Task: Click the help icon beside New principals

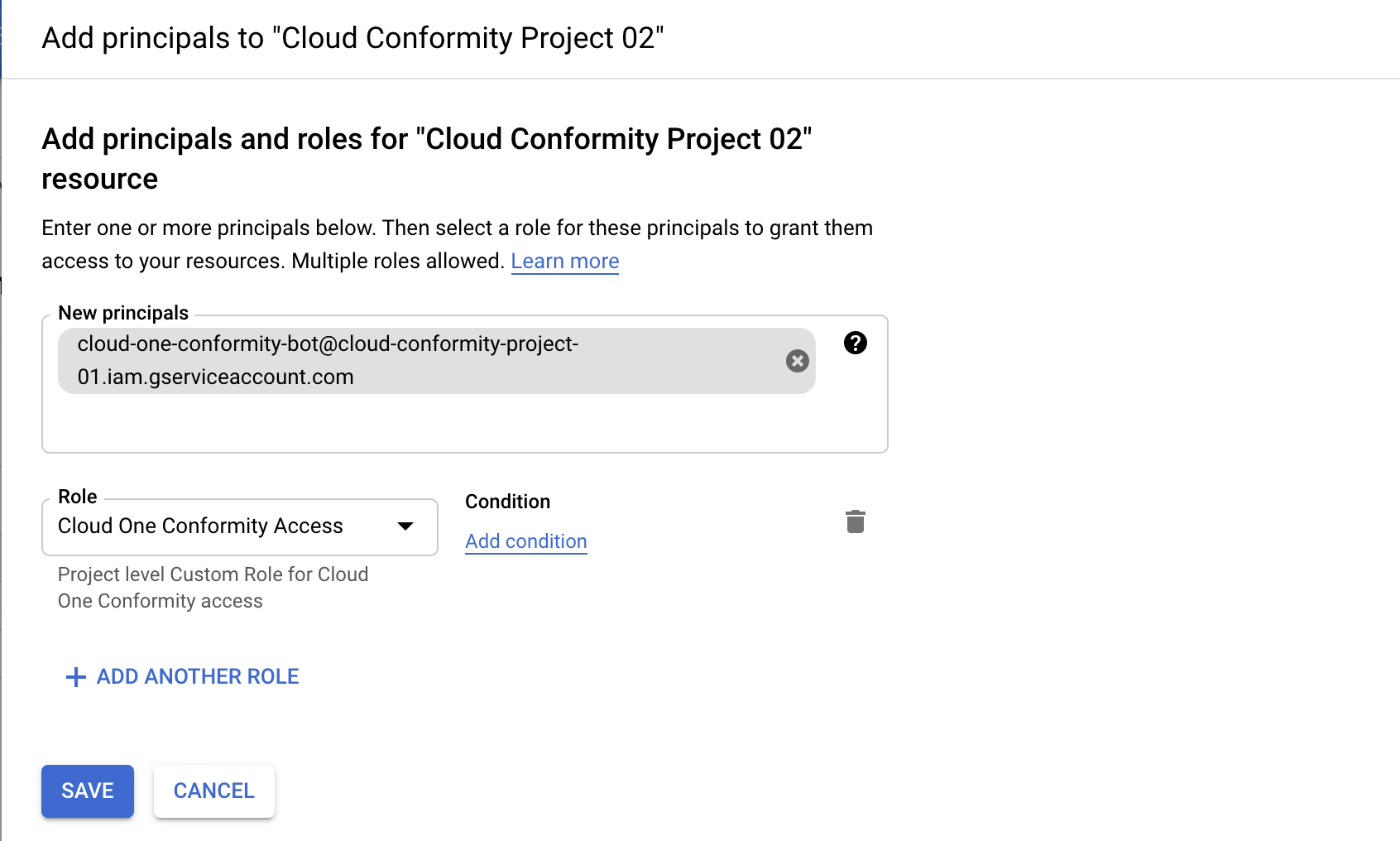Action: 856,343
